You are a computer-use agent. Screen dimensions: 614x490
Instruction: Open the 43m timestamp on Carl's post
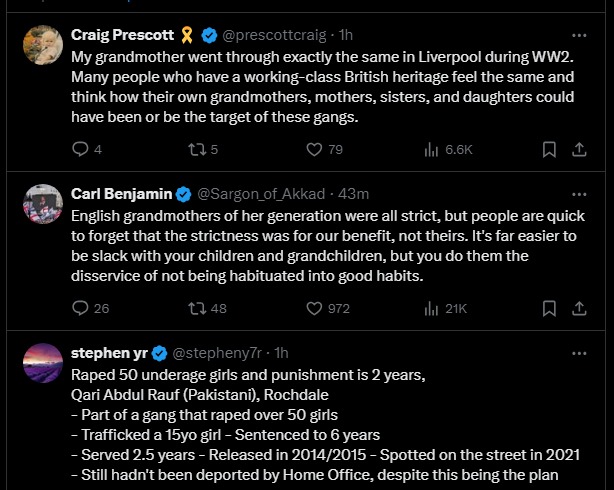tap(354, 193)
